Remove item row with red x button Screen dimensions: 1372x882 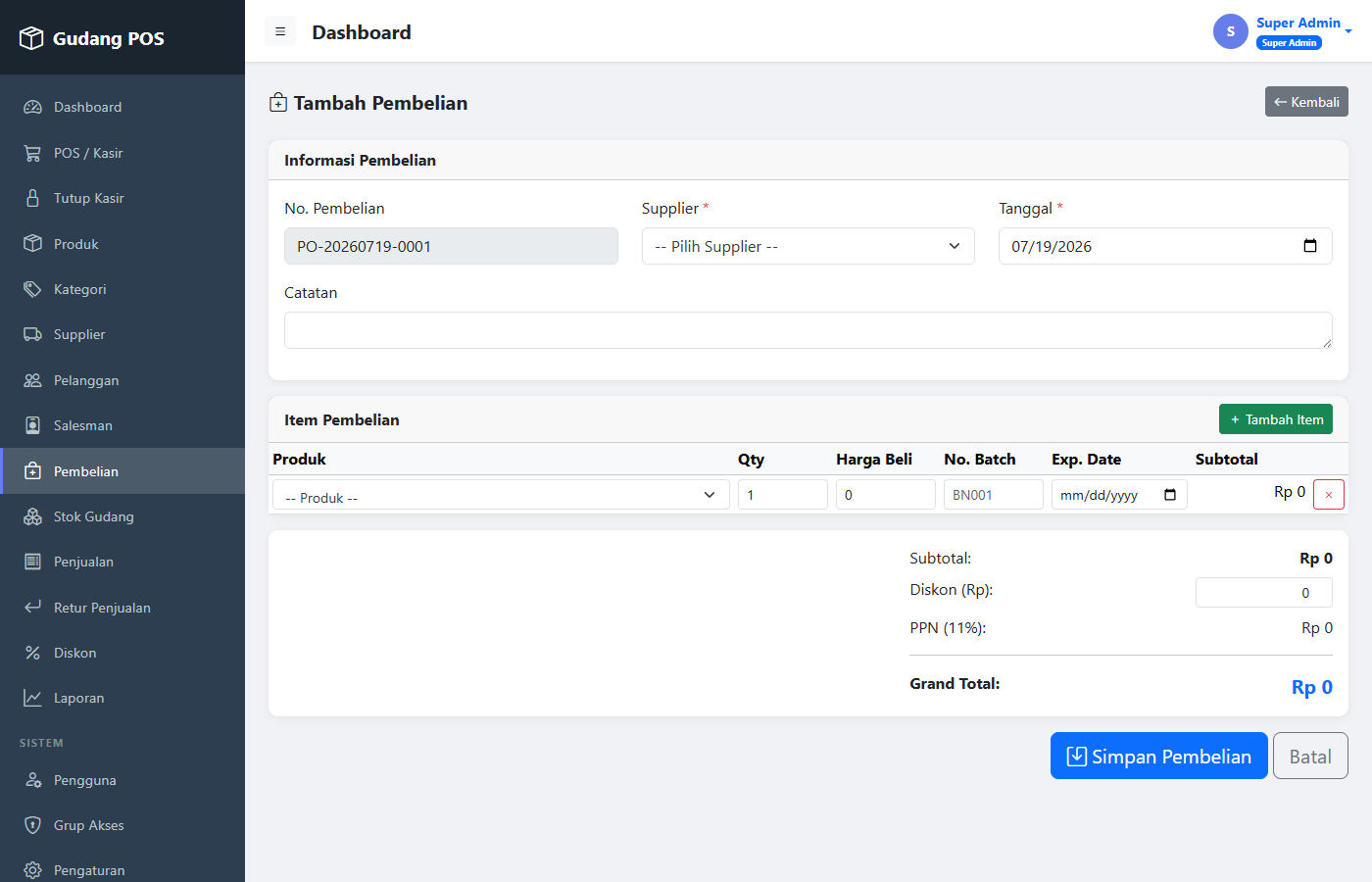click(x=1328, y=495)
